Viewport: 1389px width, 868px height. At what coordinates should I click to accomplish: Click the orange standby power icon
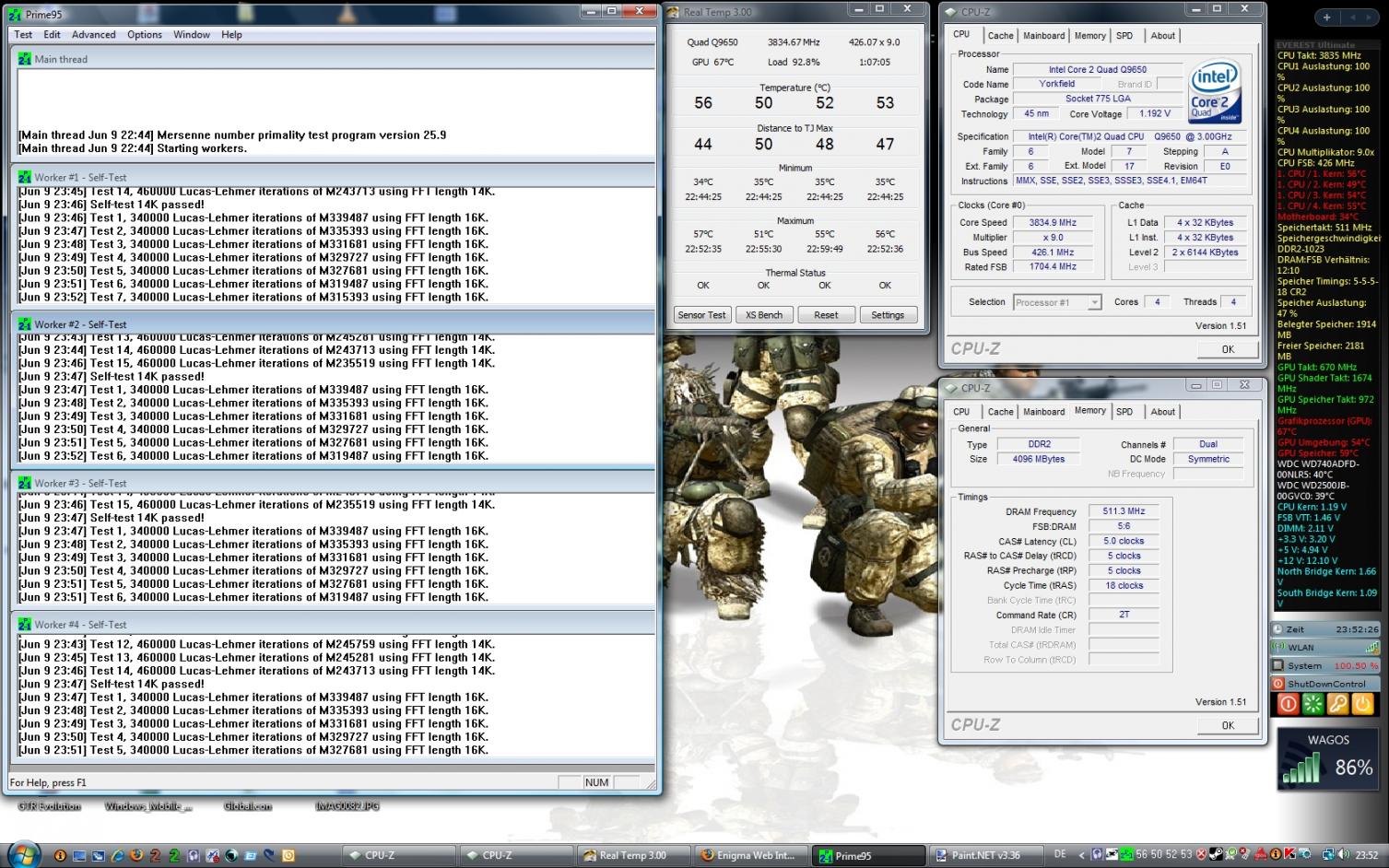pyautogui.click(x=1362, y=704)
